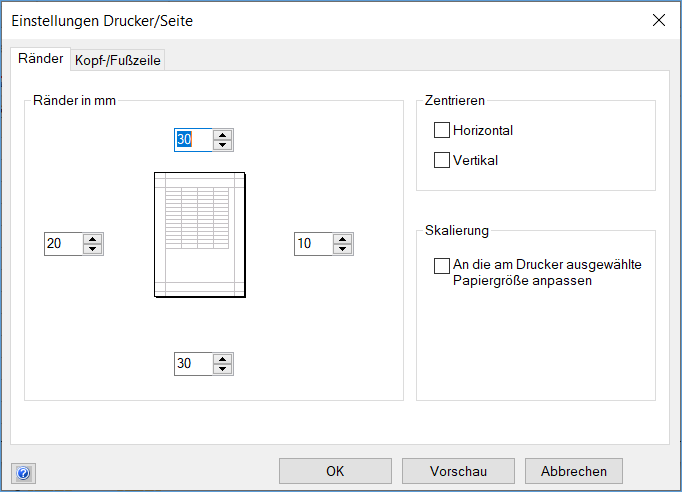This screenshot has height=492, width=682.
Task: Toggle fit to printer paper size checkbox
Action: pos(442,266)
